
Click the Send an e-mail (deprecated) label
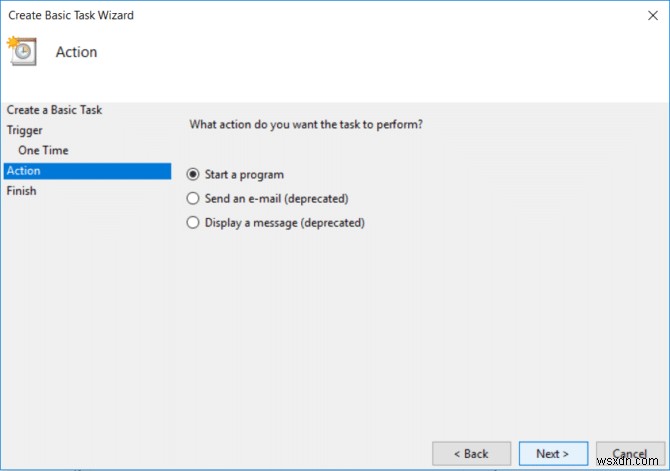tap(276, 199)
